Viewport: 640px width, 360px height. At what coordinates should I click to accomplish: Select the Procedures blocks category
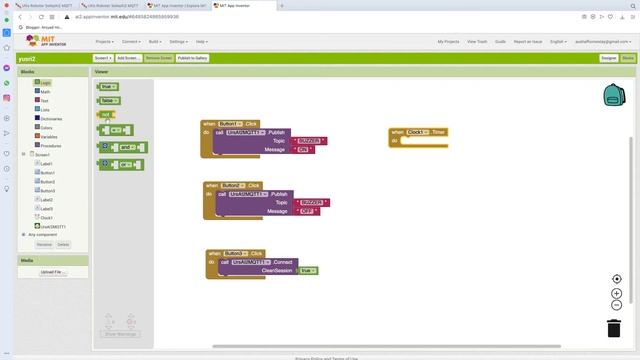(x=51, y=146)
